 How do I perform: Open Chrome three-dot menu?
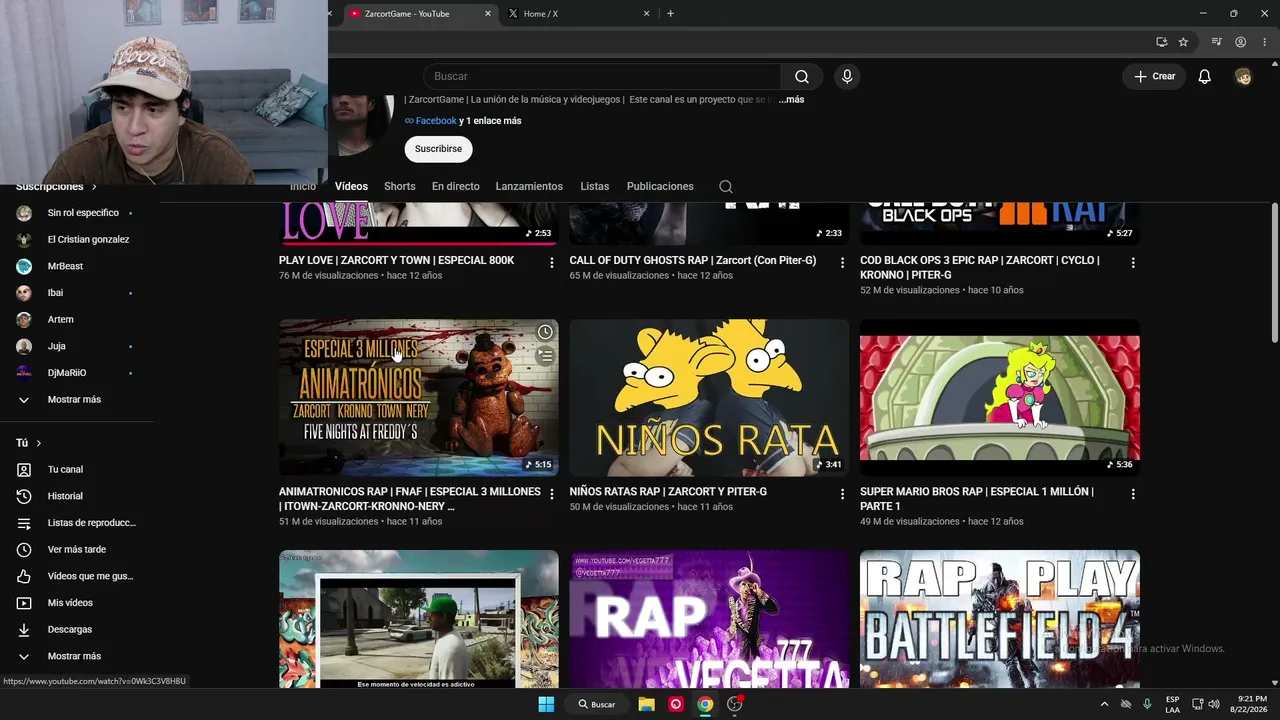coord(1265,42)
